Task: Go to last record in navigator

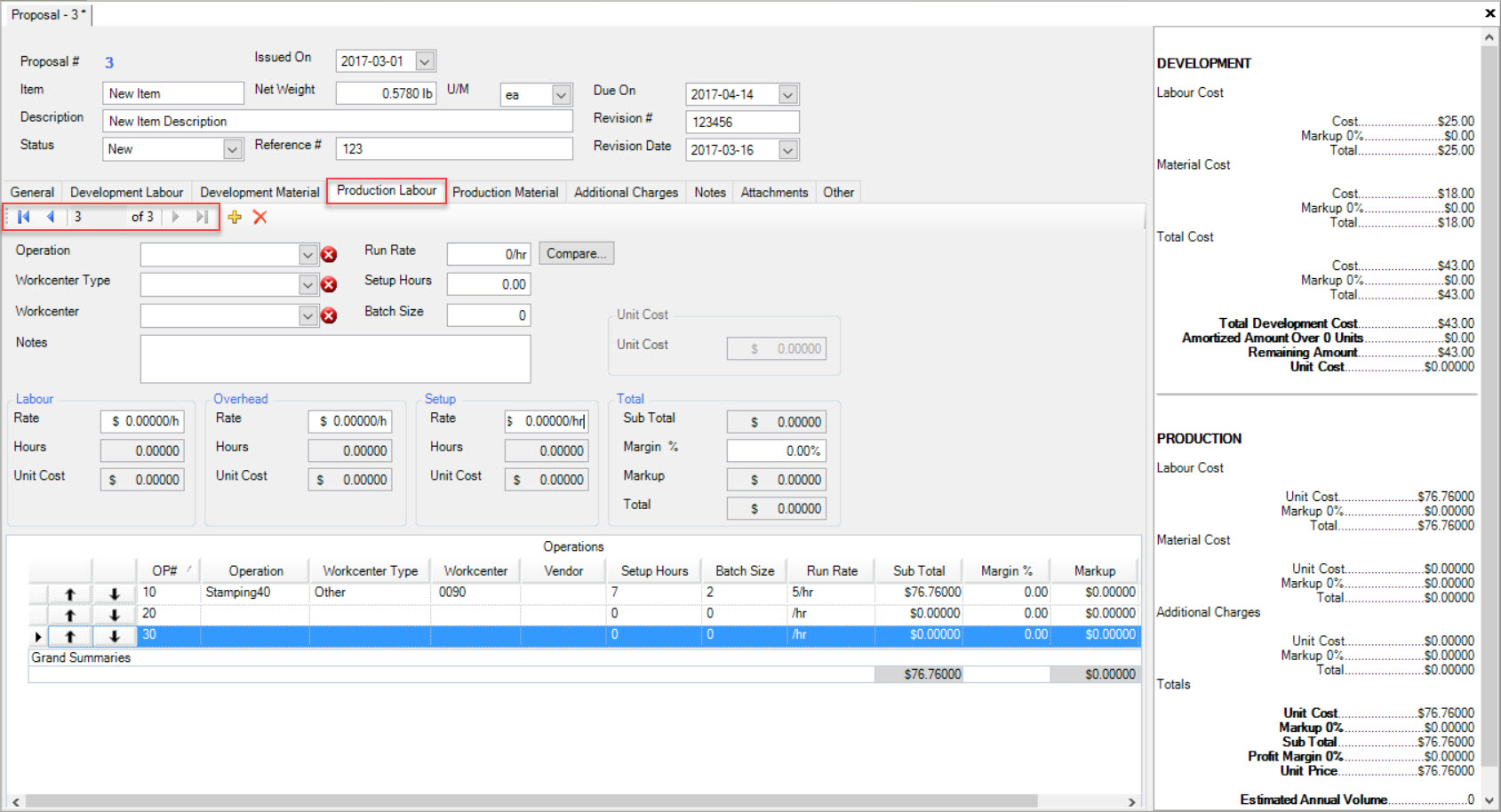Action: 203,217
